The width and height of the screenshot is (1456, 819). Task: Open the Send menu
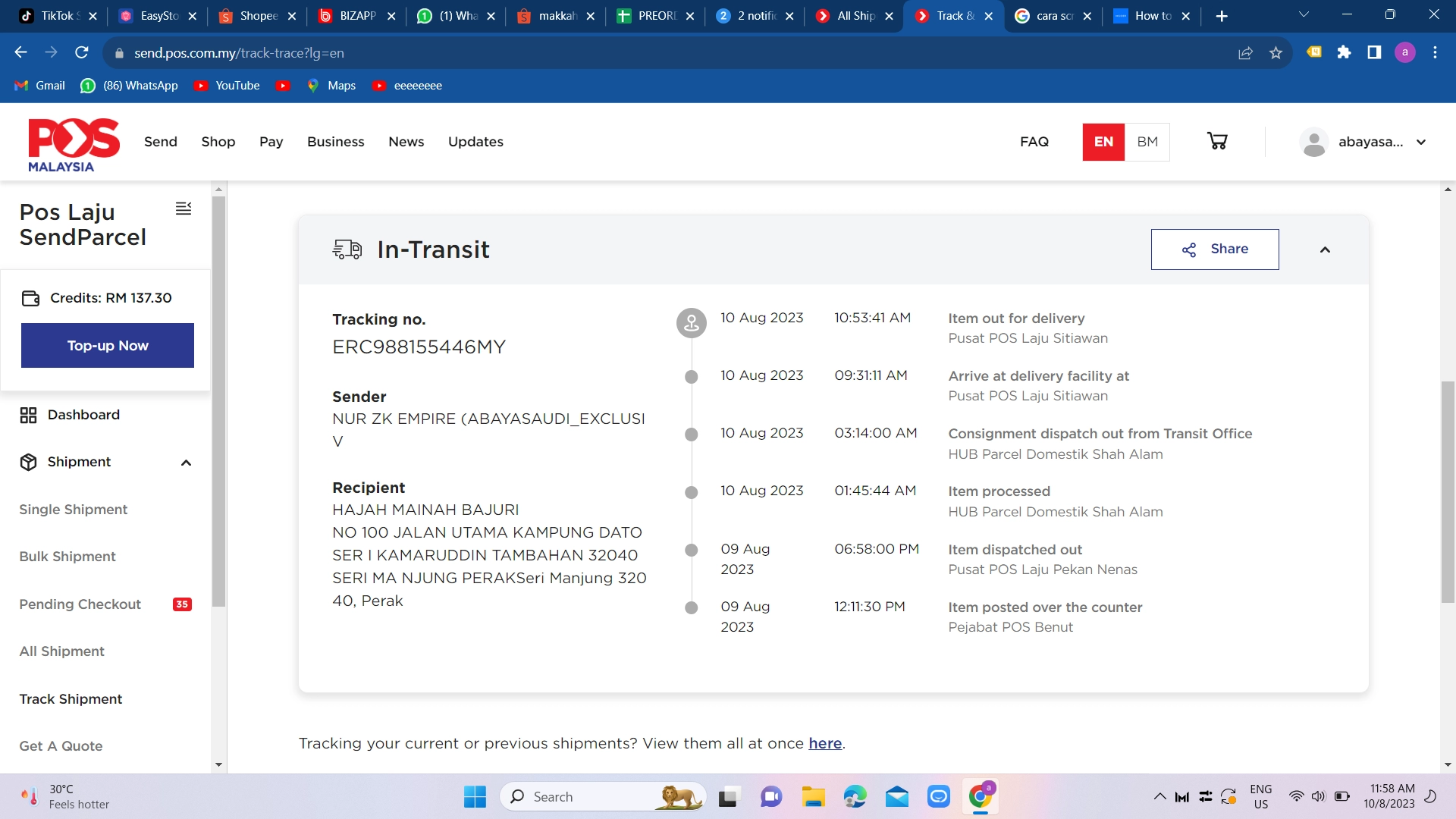[x=161, y=142]
